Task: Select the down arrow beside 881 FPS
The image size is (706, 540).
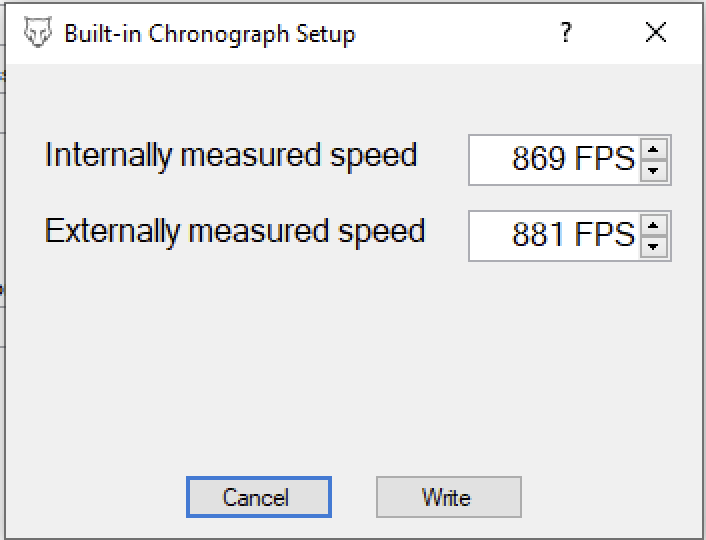Action: click(654, 247)
